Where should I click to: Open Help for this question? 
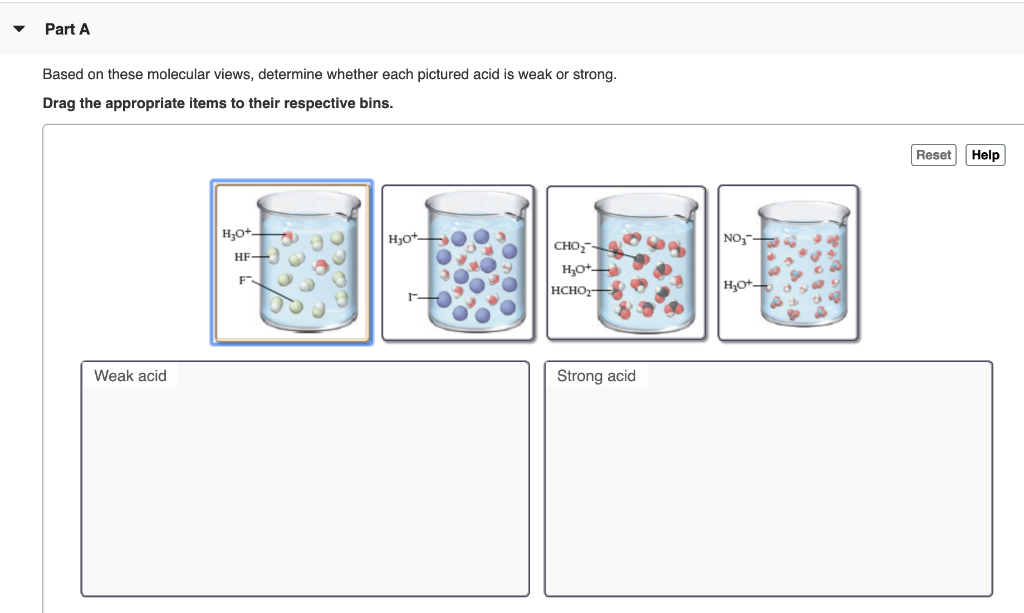coord(985,155)
